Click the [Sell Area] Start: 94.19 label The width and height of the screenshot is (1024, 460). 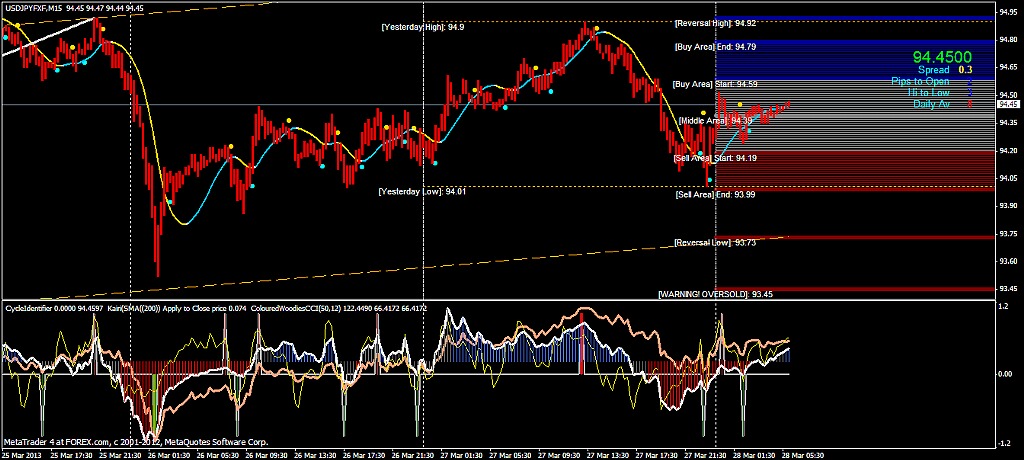click(x=715, y=158)
